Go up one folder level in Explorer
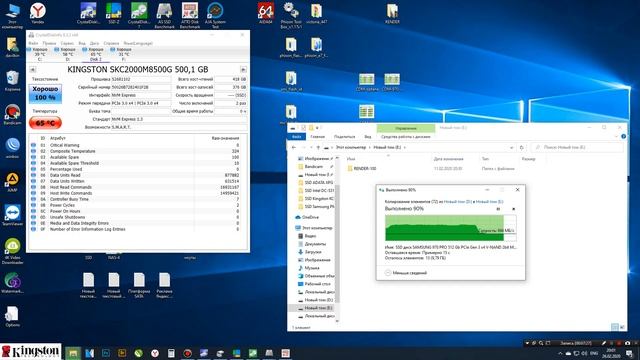This screenshot has height=360, width=640. [x=318, y=147]
